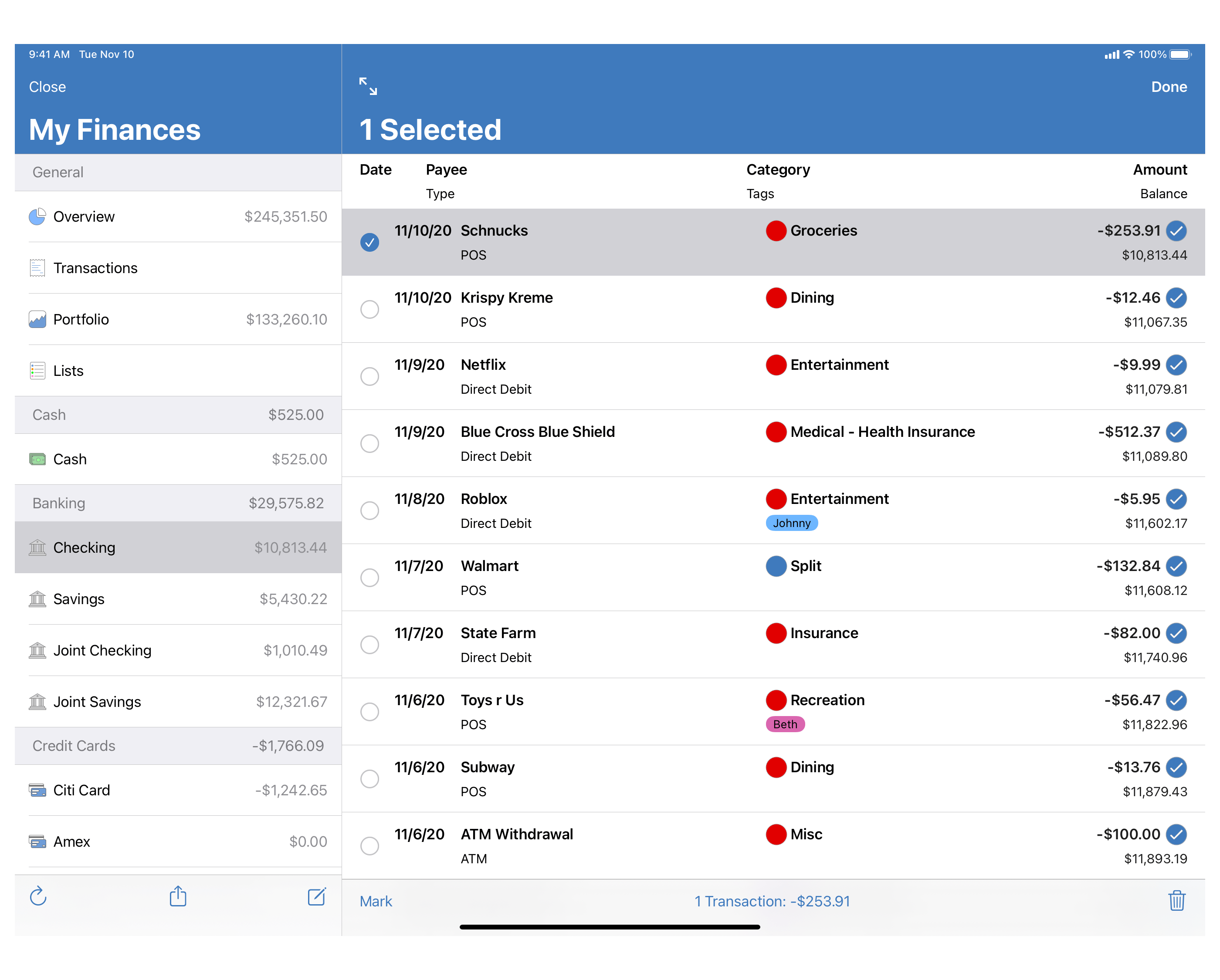This screenshot has width=1220, height=980.
Task: Click the cleared checkmark on Schnucks amount
Action: (x=1176, y=230)
